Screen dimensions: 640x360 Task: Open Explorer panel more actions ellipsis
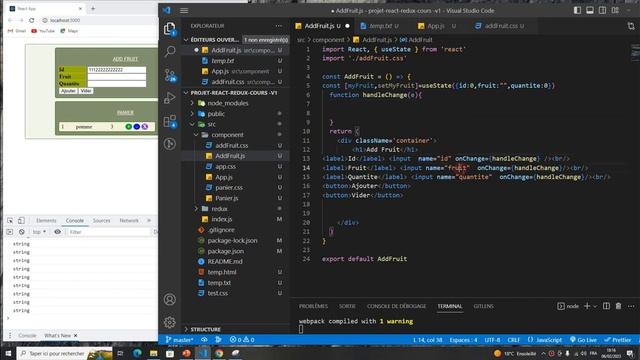point(278,26)
